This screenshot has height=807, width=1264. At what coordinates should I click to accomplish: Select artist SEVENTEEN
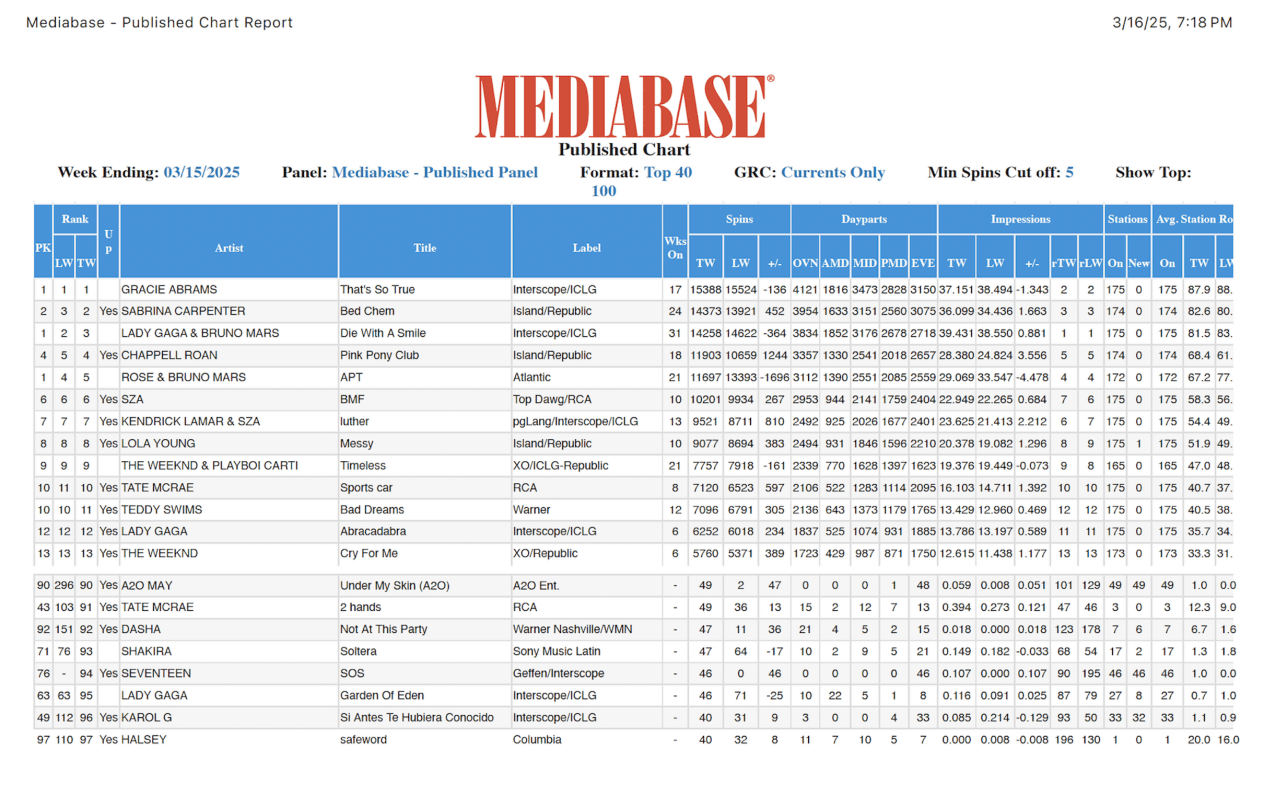[156, 674]
